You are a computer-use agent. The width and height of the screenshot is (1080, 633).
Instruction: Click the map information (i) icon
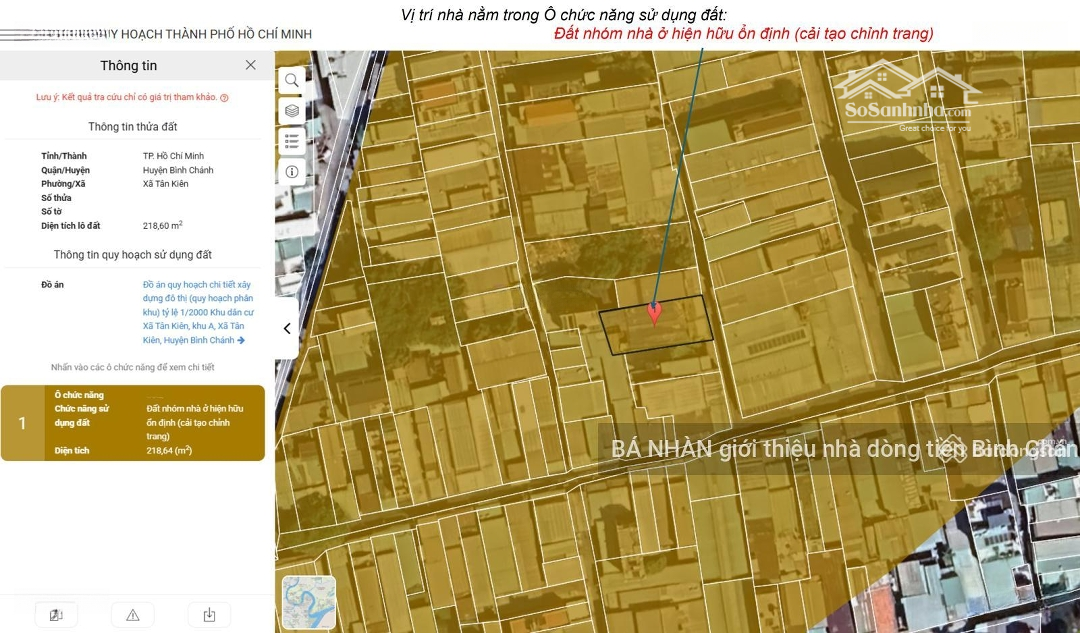pyautogui.click(x=291, y=172)
